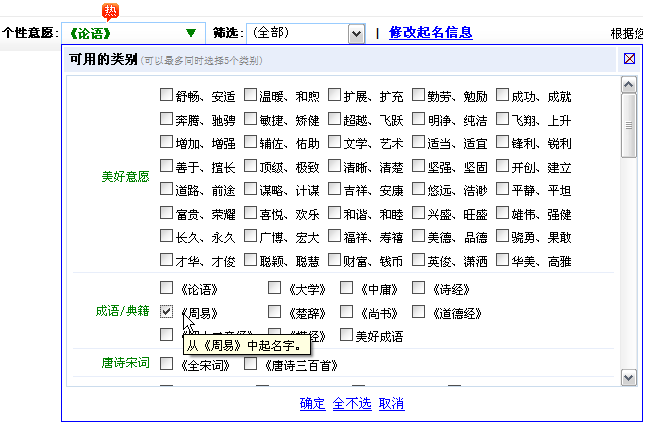Expand the 筛选 combo box set to (全部)

click(356, 33)
